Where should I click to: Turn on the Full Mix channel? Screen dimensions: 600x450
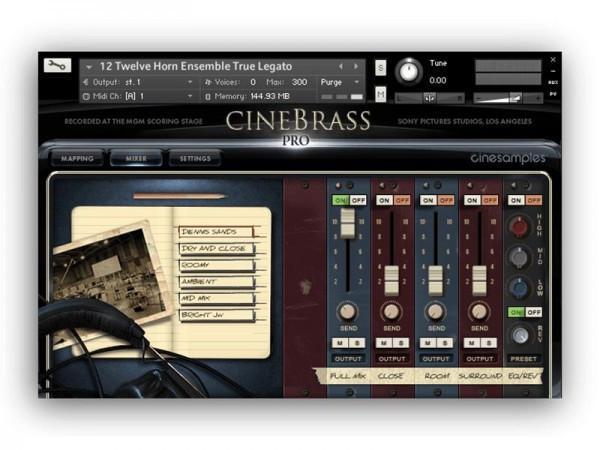point(341,200)
